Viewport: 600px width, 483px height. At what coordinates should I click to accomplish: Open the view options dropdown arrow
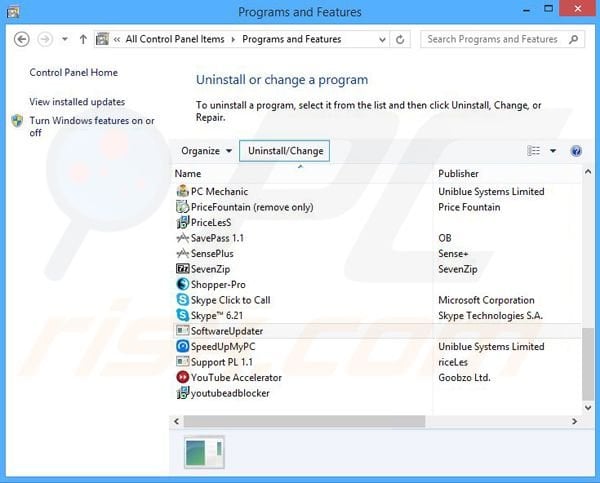coord(553,151)
